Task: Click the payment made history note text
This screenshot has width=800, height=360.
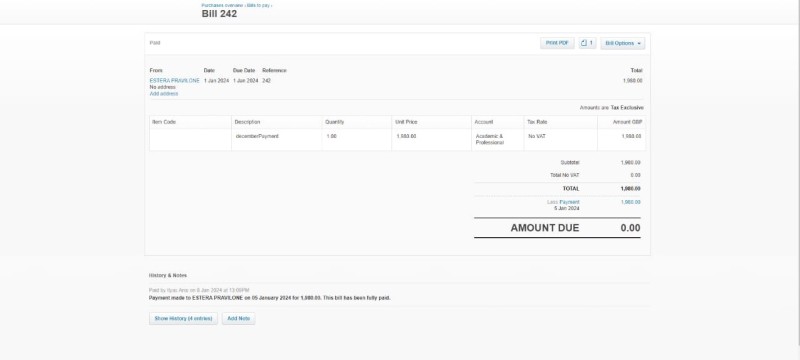Action: point(269,298)
